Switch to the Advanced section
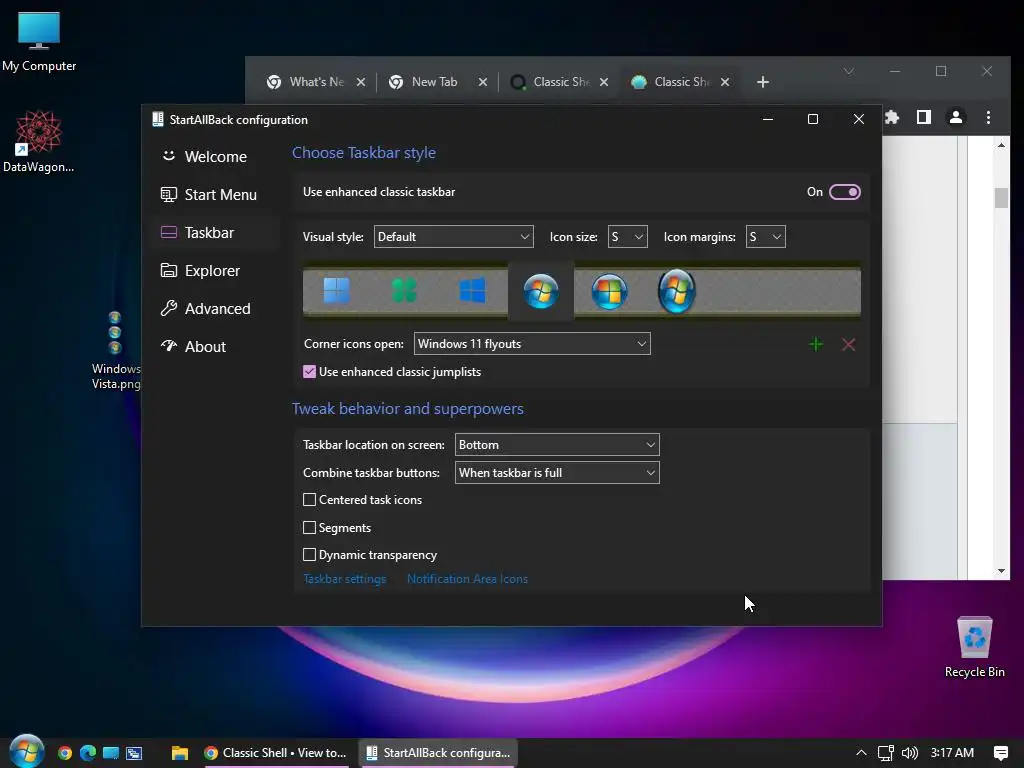The width and height of the screenshot is (1024, 768). tap(215, 308)
